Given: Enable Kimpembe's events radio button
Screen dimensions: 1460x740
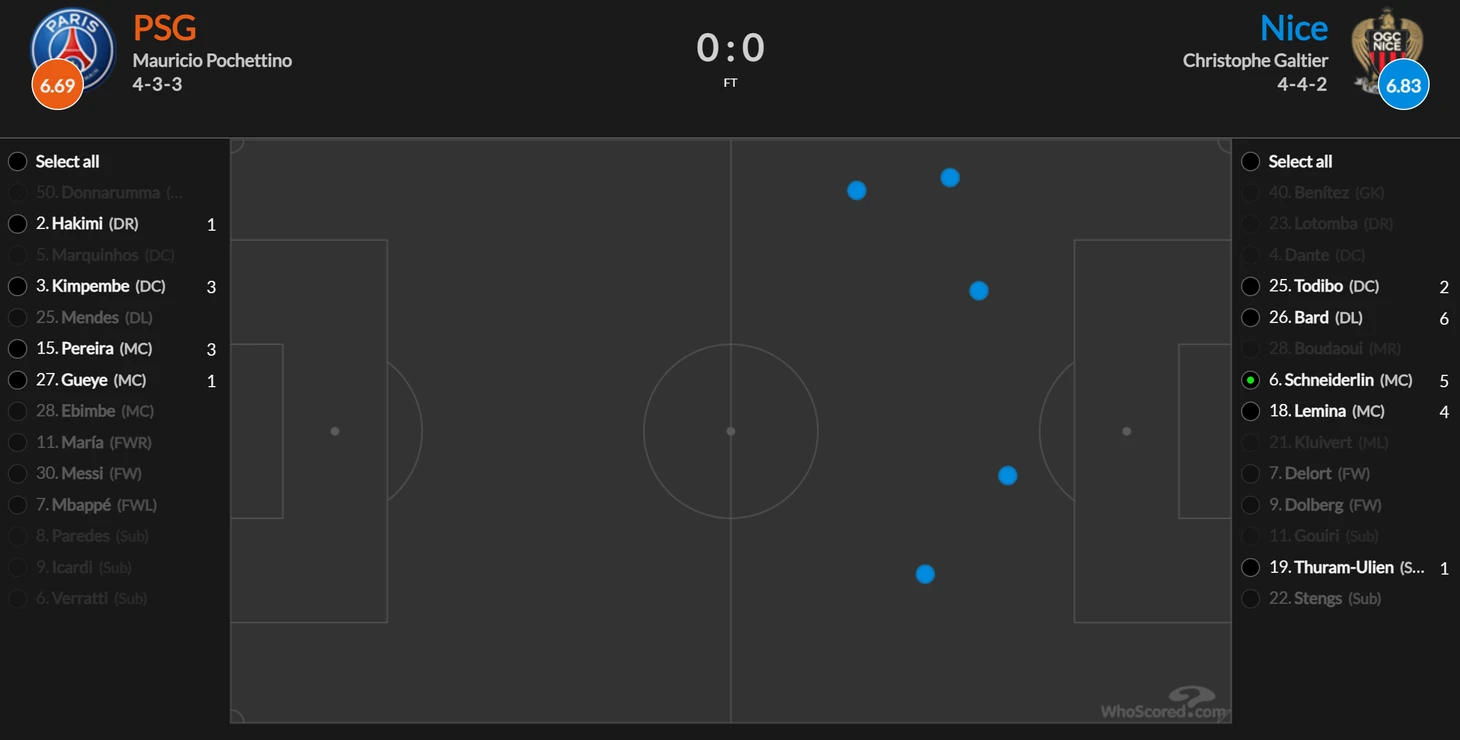Looking at the screenshot, I should (x=17, y=286).
